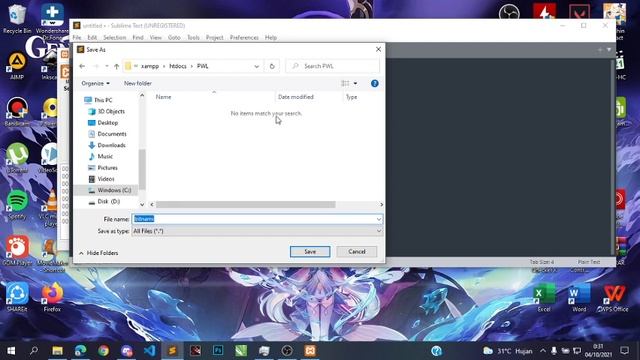
Task: Open Recycle Bin desktop icon
Action: (x=17, y=19)
